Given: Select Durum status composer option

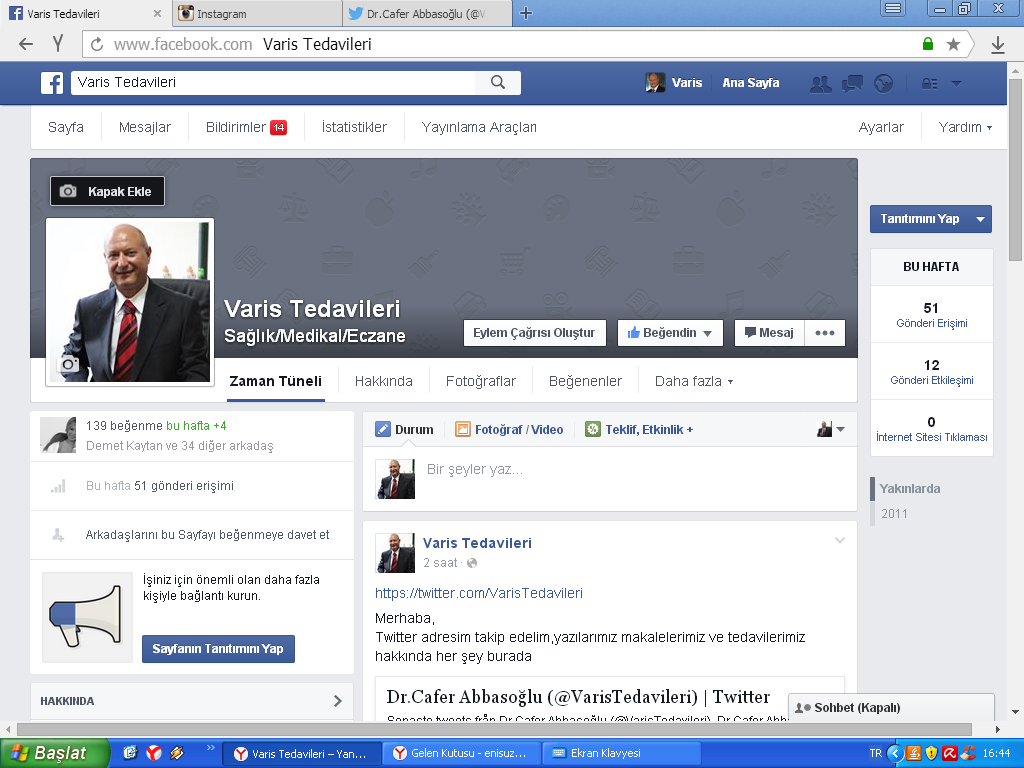Looking at the screenshot, I should [404, 429].
